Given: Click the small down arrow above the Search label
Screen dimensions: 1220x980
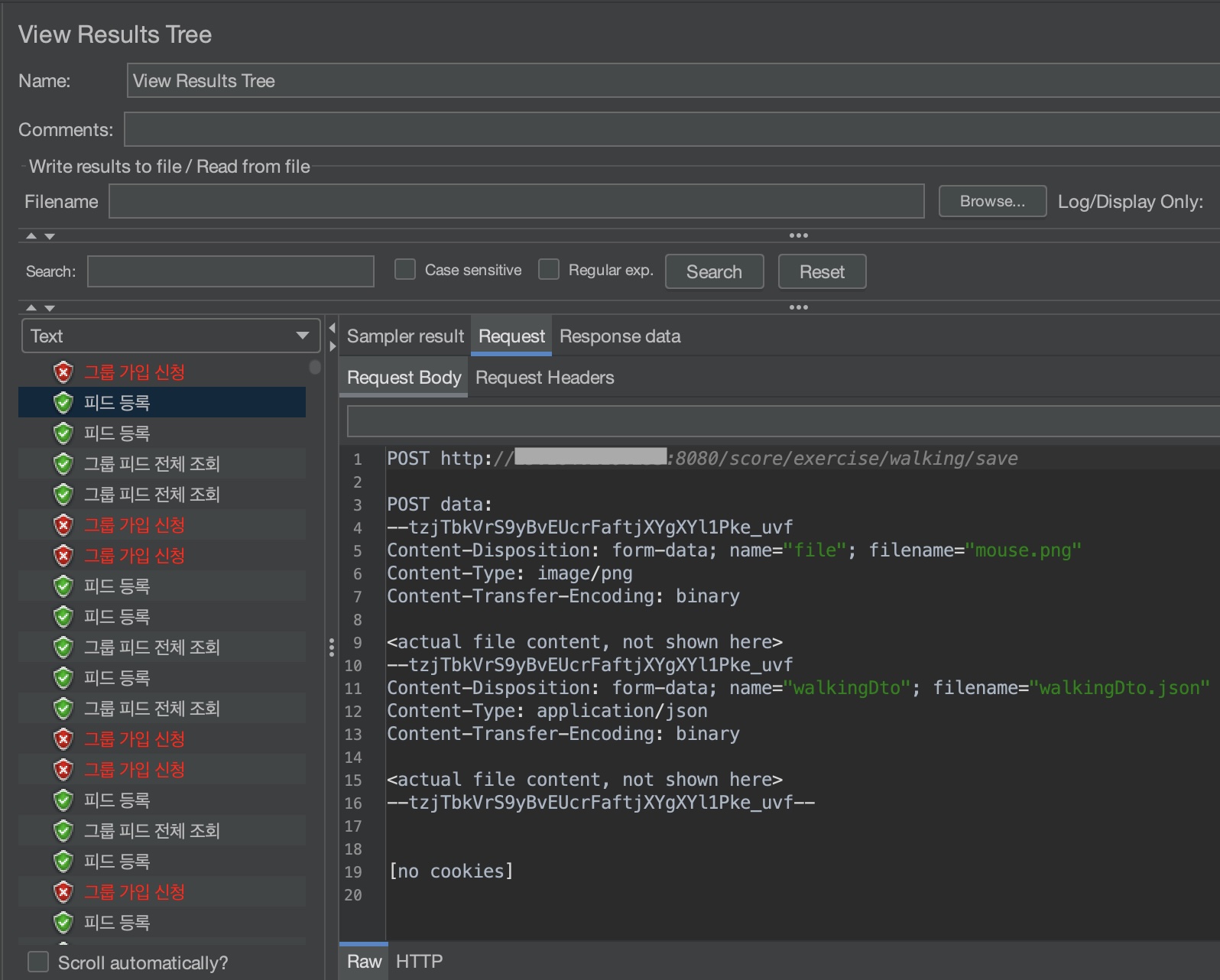Looking at the screenshot, I should [50, 236].
